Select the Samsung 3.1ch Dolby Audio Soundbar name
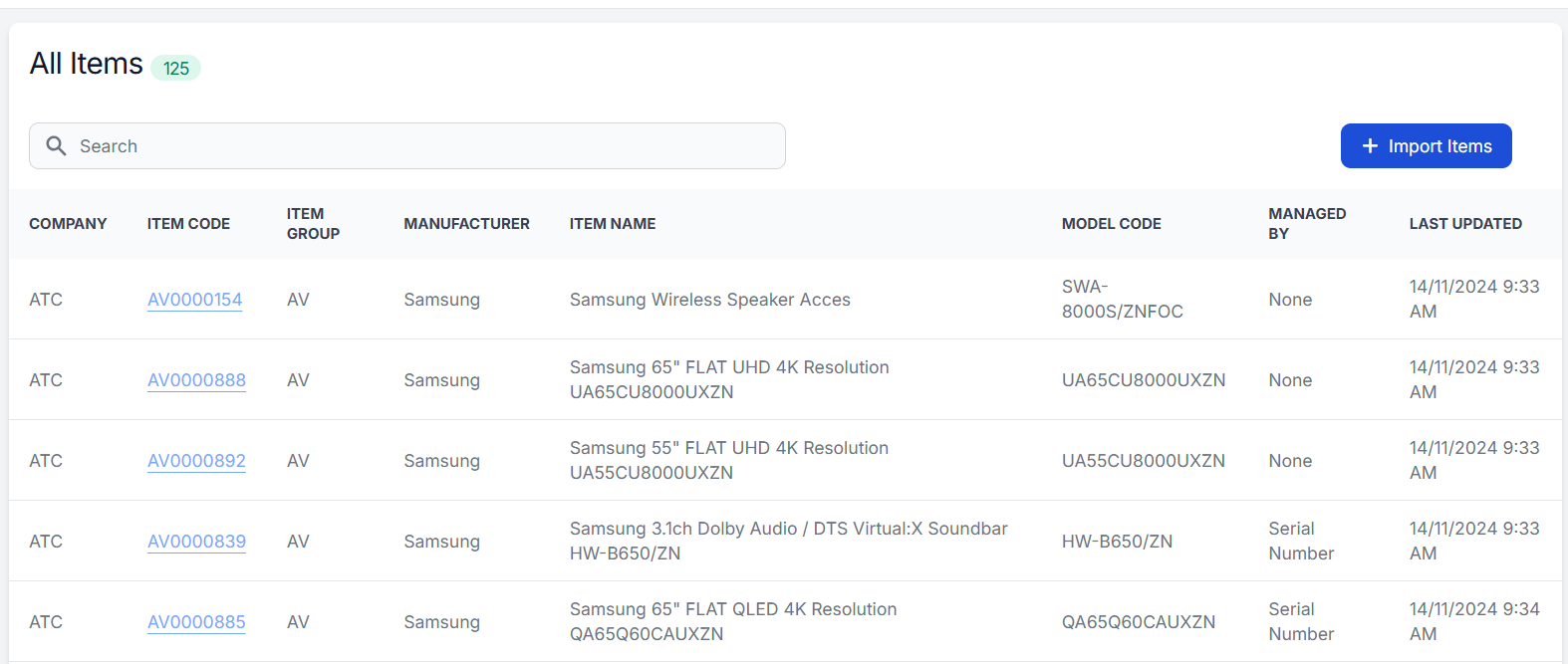This screenshot has height=664, width=1568. click(x=789, y=541)
